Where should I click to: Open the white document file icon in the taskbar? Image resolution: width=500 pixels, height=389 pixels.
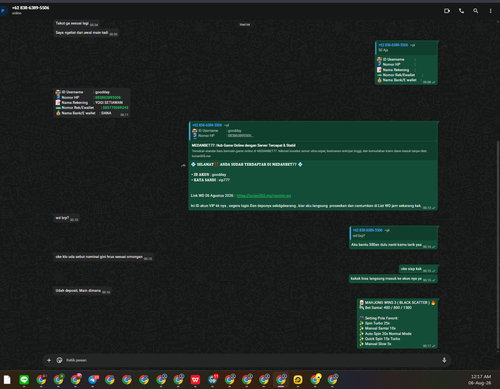point(7,380)
